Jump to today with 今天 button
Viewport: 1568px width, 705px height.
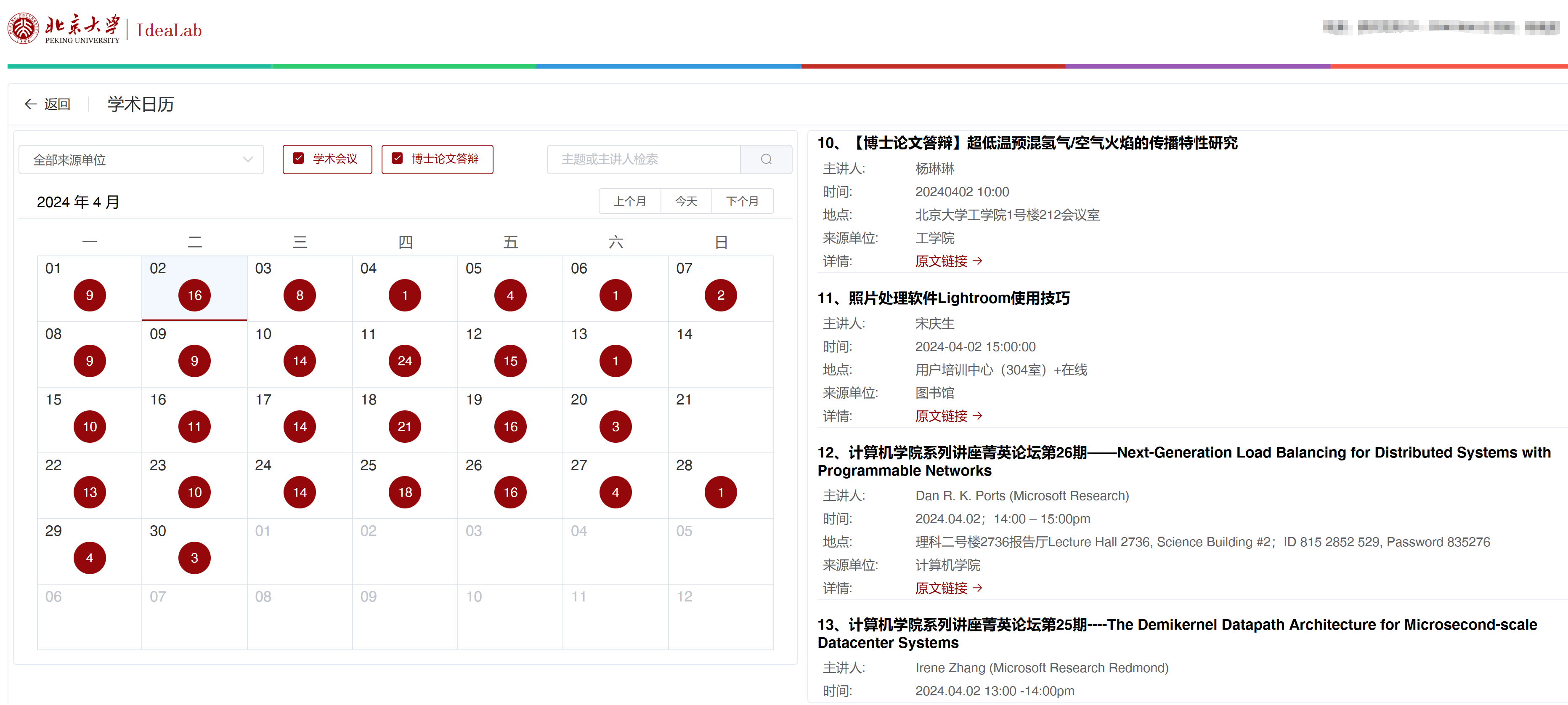click(686, 202)
